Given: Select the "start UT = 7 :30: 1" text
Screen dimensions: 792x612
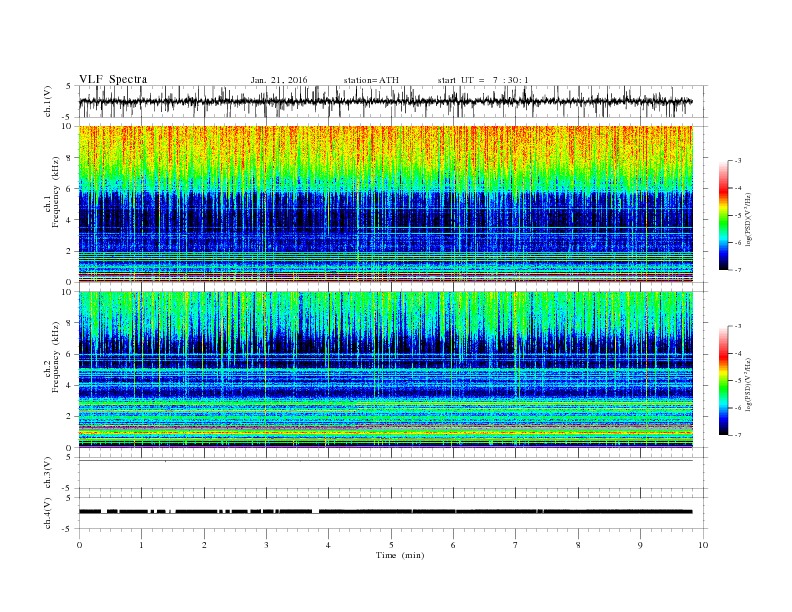Looking at the screenshot, I should 483,80.
